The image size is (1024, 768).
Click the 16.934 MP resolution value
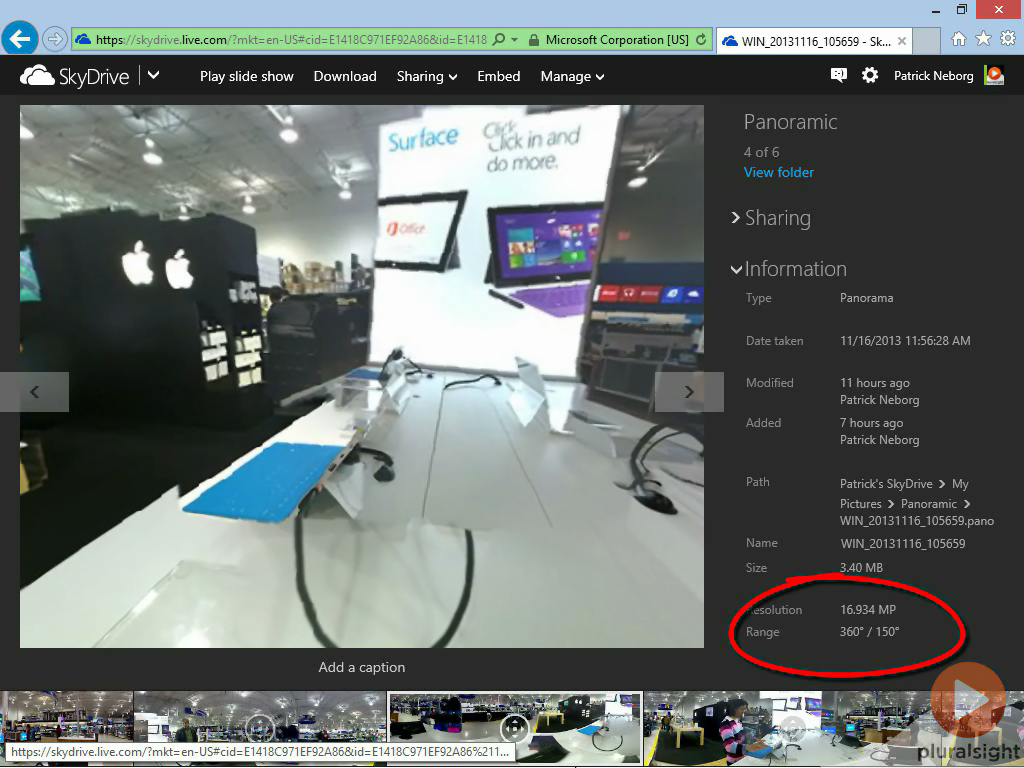tap(868, 610)
